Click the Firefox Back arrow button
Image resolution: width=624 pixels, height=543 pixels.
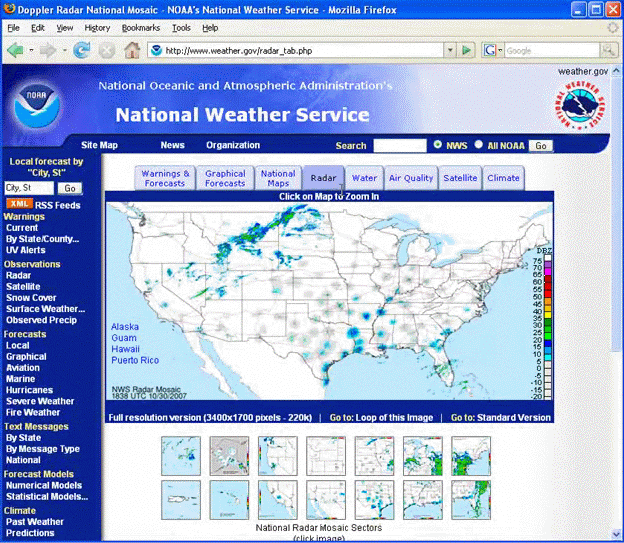[15, 51]
